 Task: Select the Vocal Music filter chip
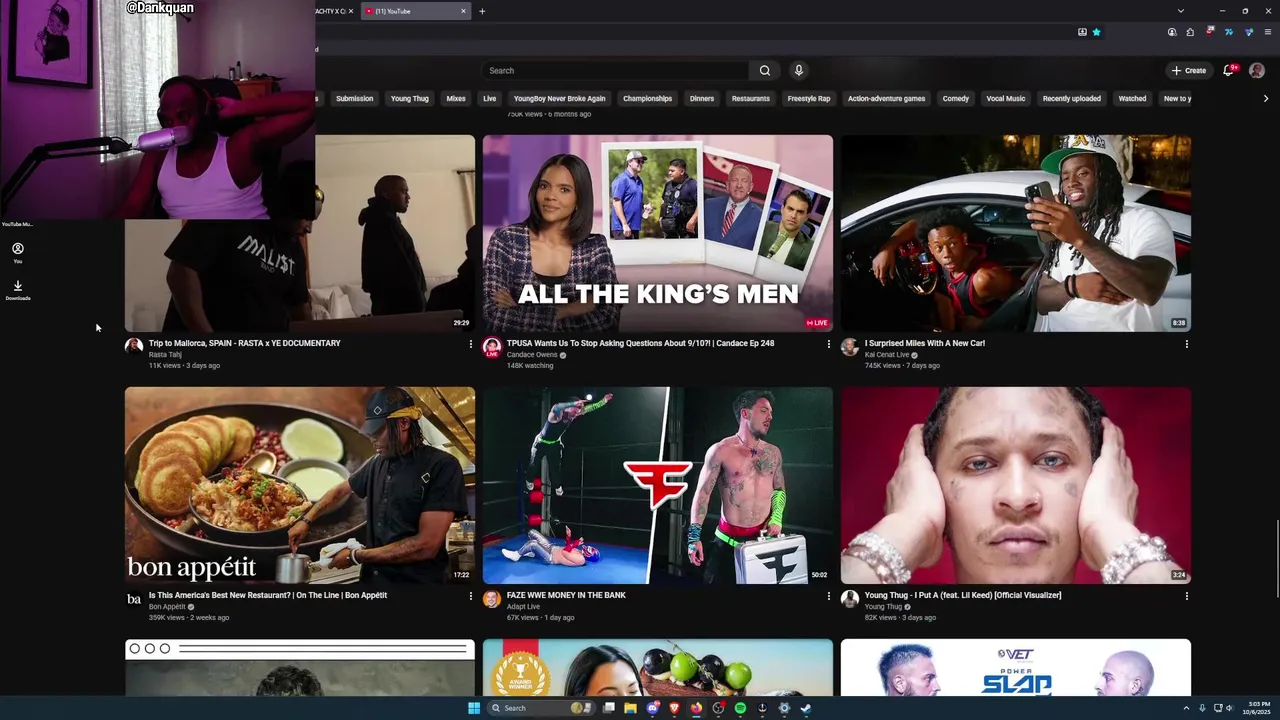1006,98
